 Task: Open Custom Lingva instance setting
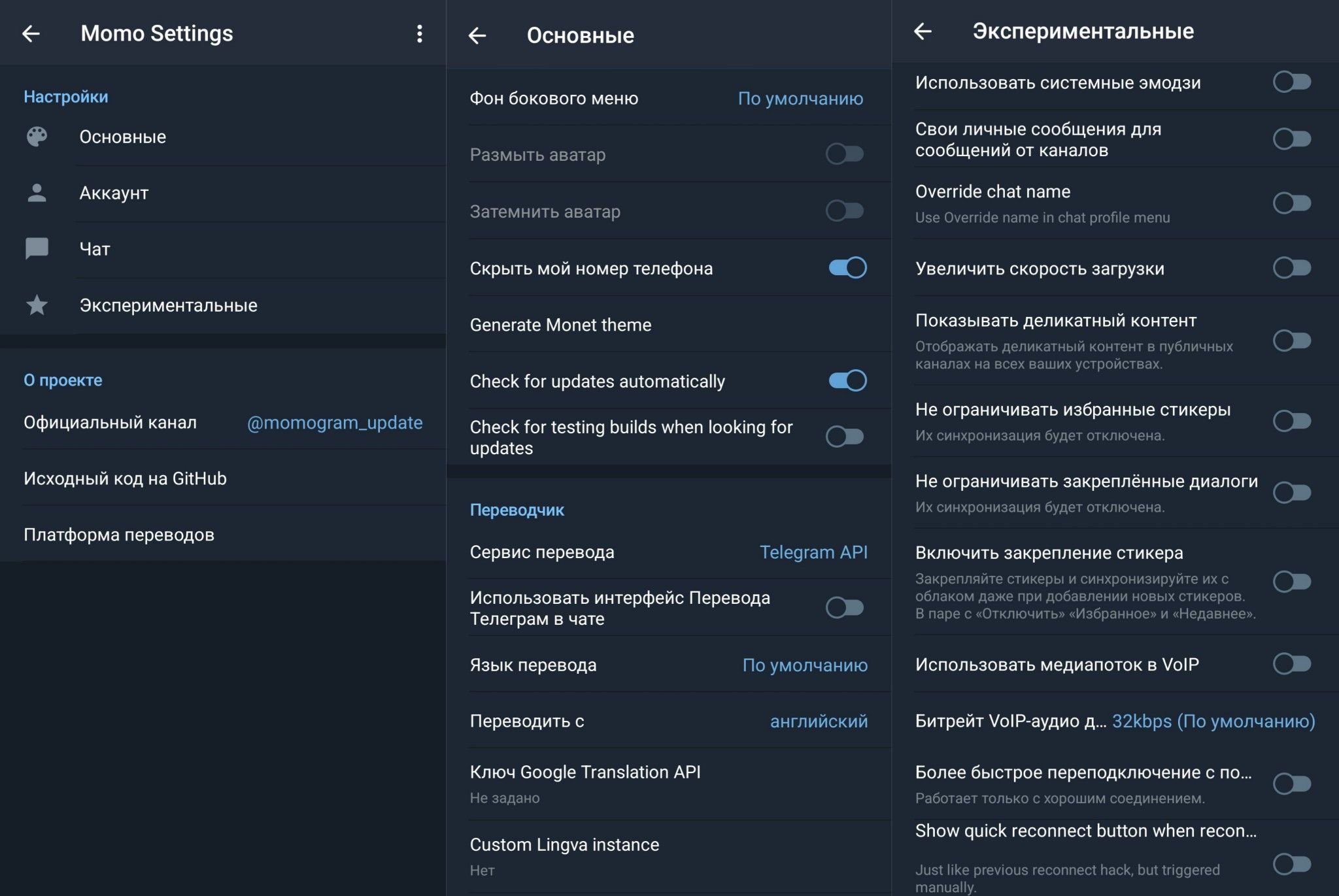(669, 856)
